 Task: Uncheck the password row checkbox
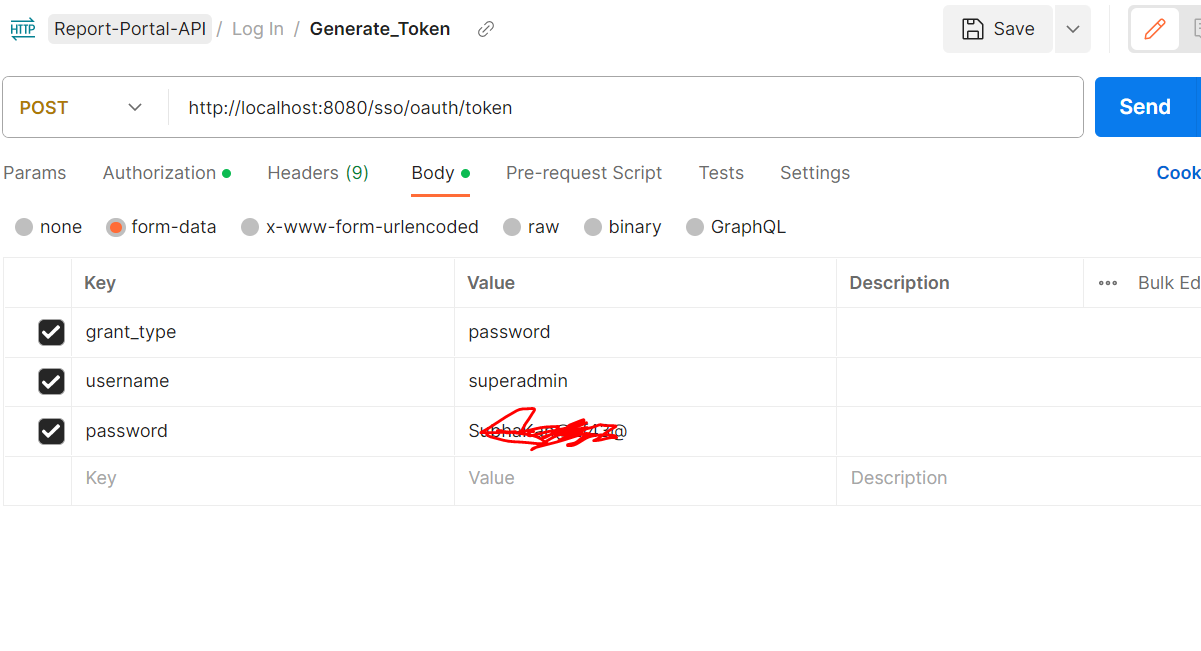51,430
